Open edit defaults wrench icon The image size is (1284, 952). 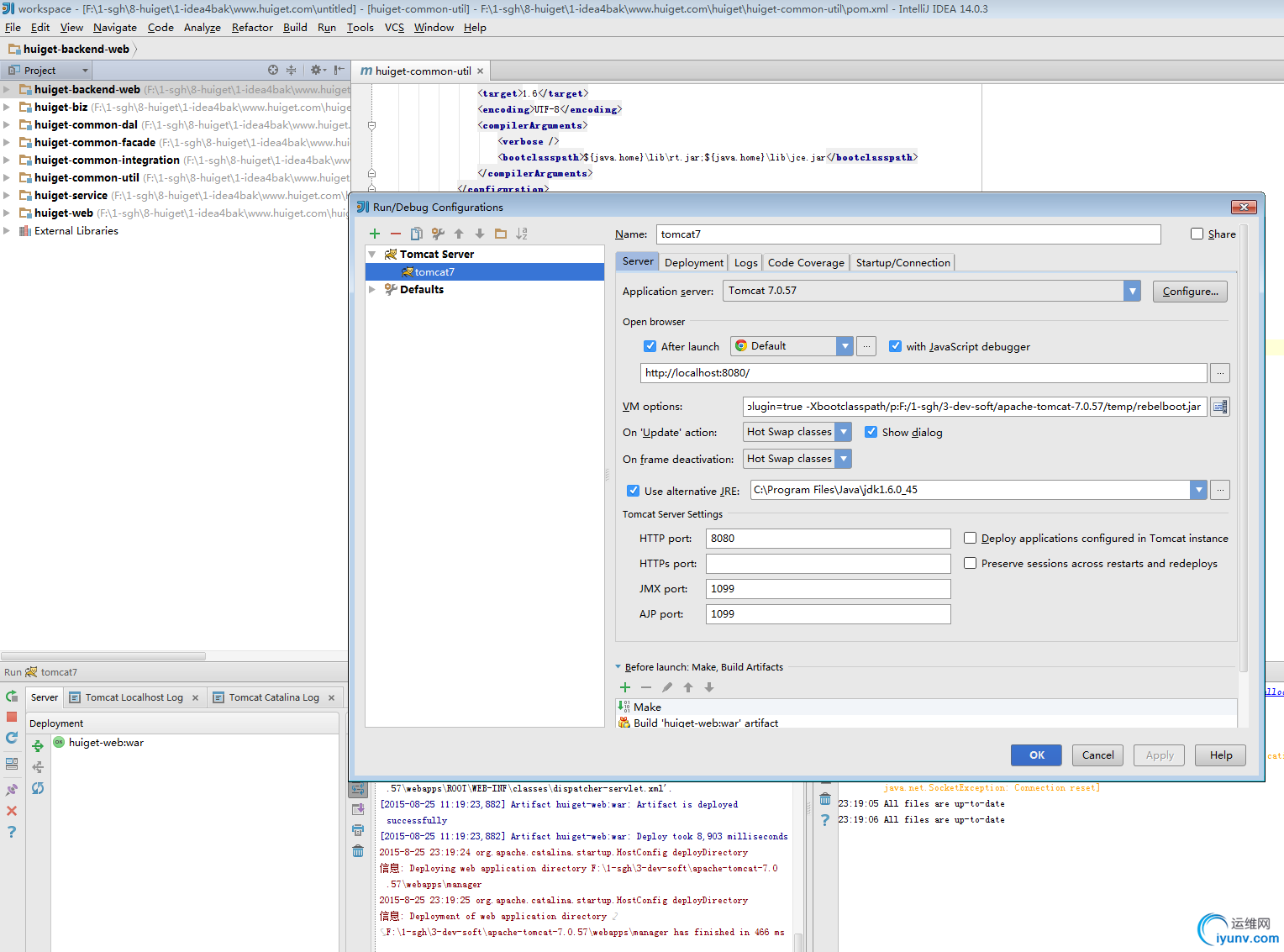[x=438, y=234]
